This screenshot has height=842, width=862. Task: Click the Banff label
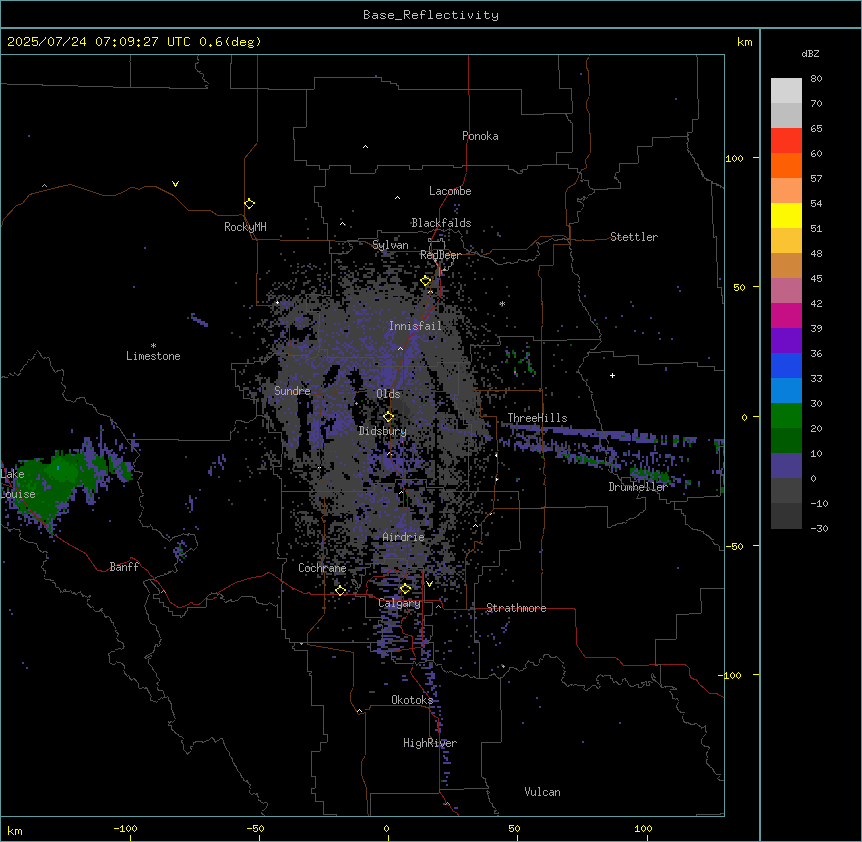point(124,567)
